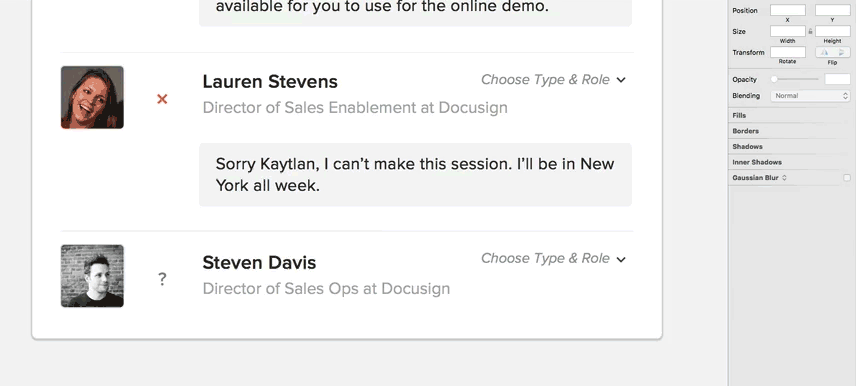Image resolution: width=856 pixels, height=386 pixels.
Task: Toggle the size proportion lock icon
Action: (810, 32)
